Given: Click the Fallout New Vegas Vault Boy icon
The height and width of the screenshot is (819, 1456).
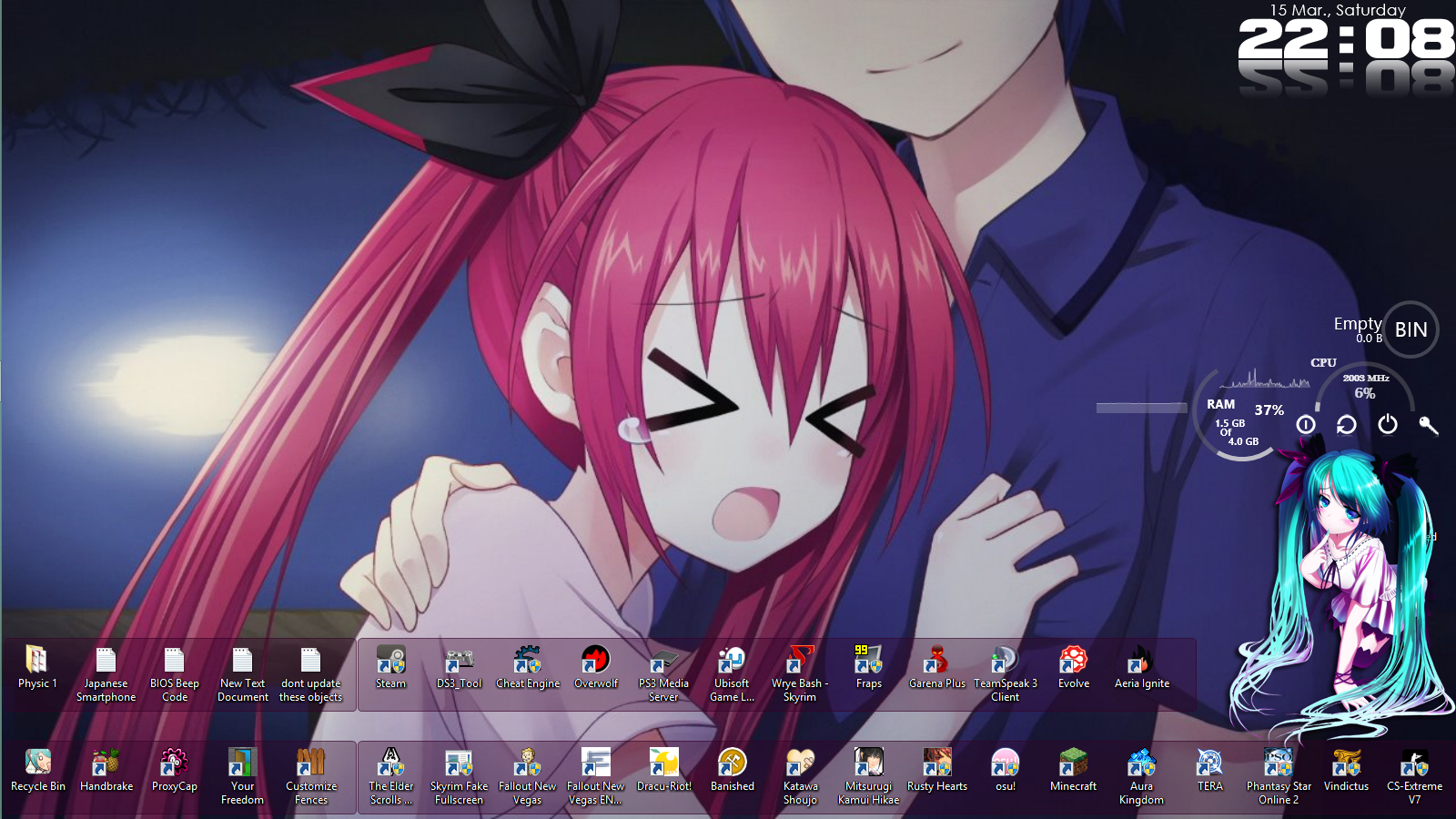Looking at the screenshot, I should click(528, 776).
